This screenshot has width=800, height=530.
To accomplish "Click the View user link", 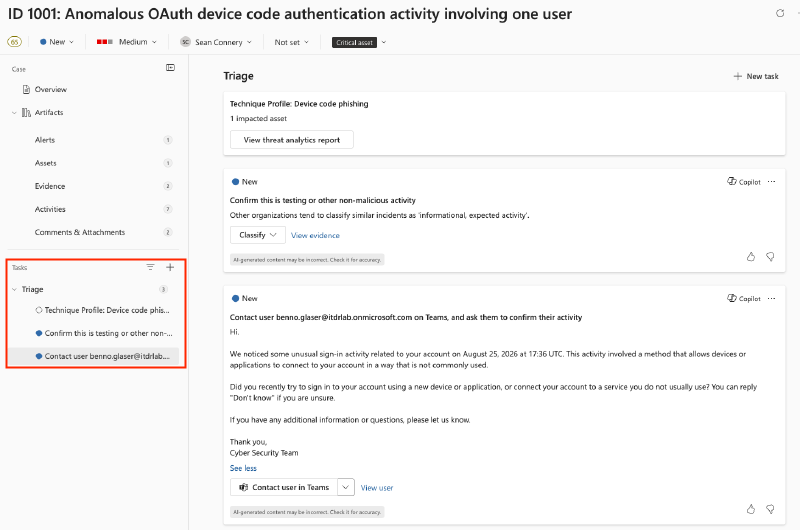I will tap(377, 488).
